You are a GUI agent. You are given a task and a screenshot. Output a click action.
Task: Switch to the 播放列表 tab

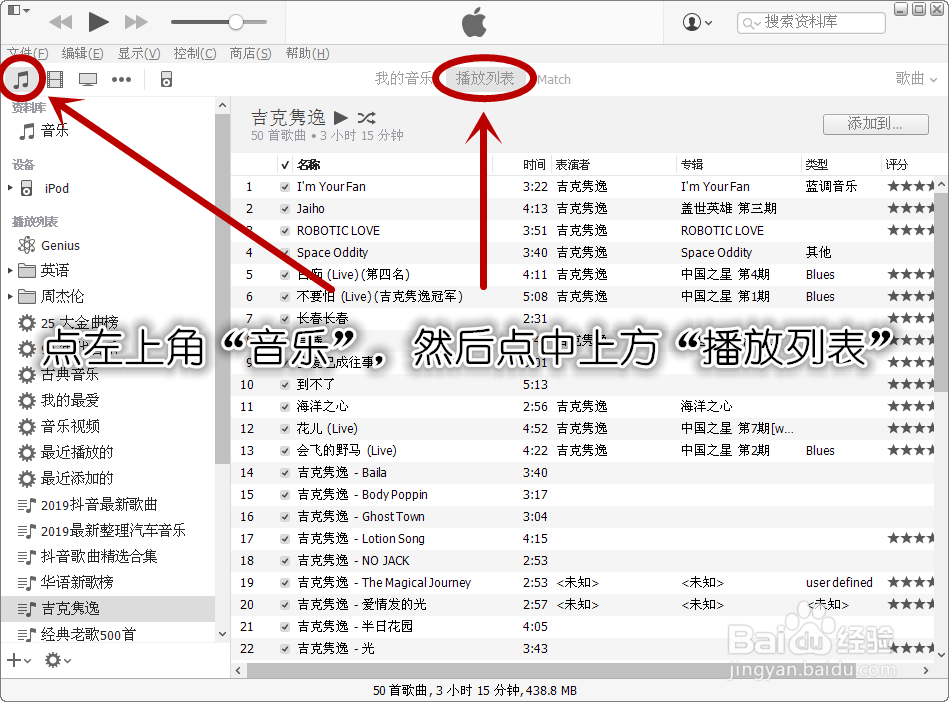[485, 79]
